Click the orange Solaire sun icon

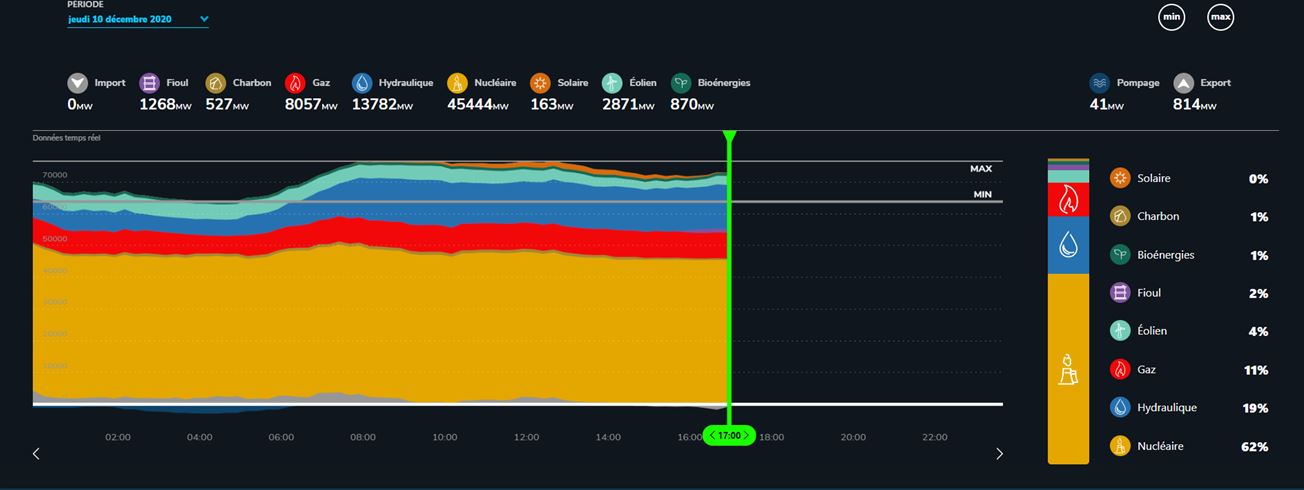click(541, 84)
